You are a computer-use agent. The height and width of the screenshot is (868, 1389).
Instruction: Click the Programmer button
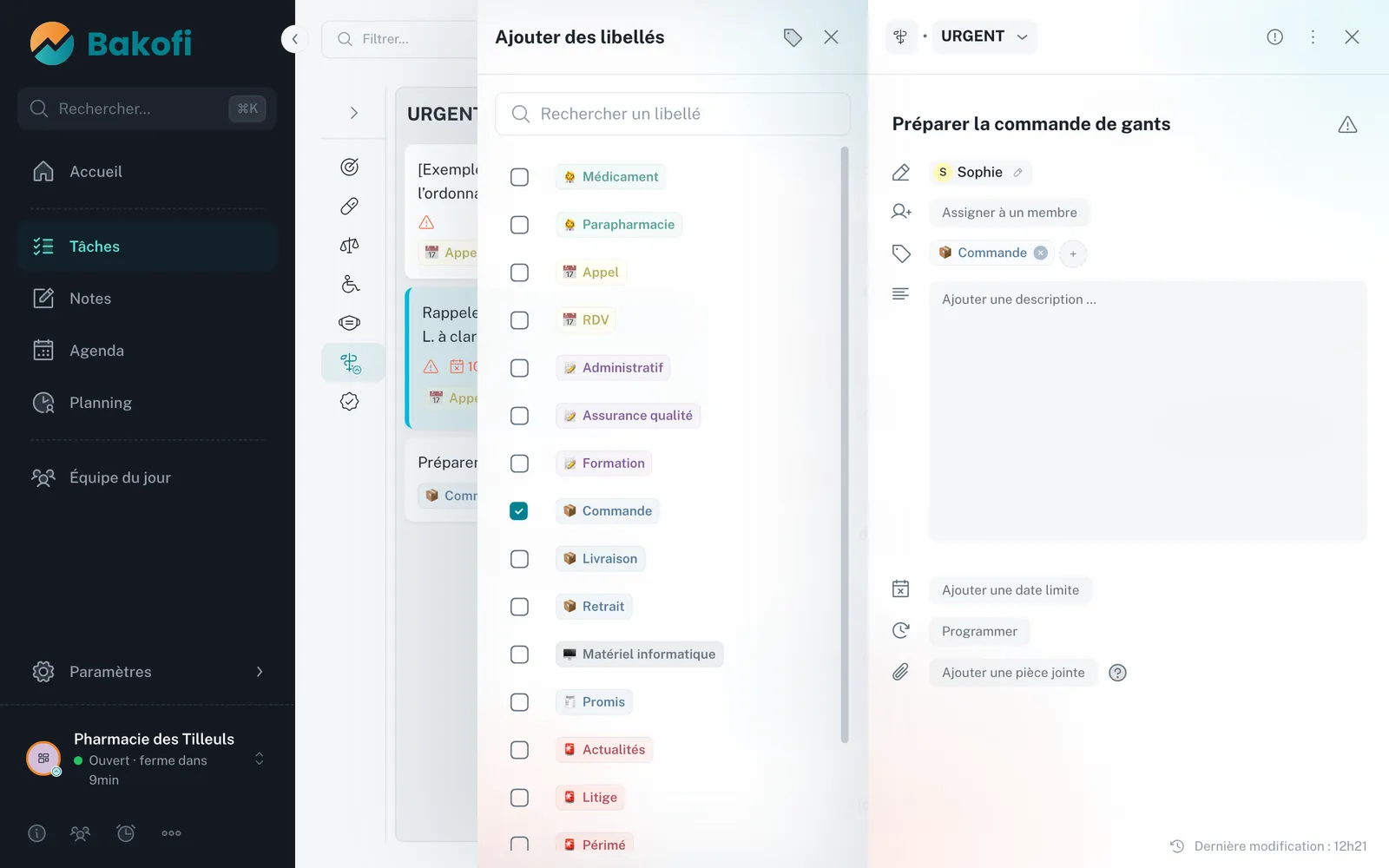click(979, 631)
